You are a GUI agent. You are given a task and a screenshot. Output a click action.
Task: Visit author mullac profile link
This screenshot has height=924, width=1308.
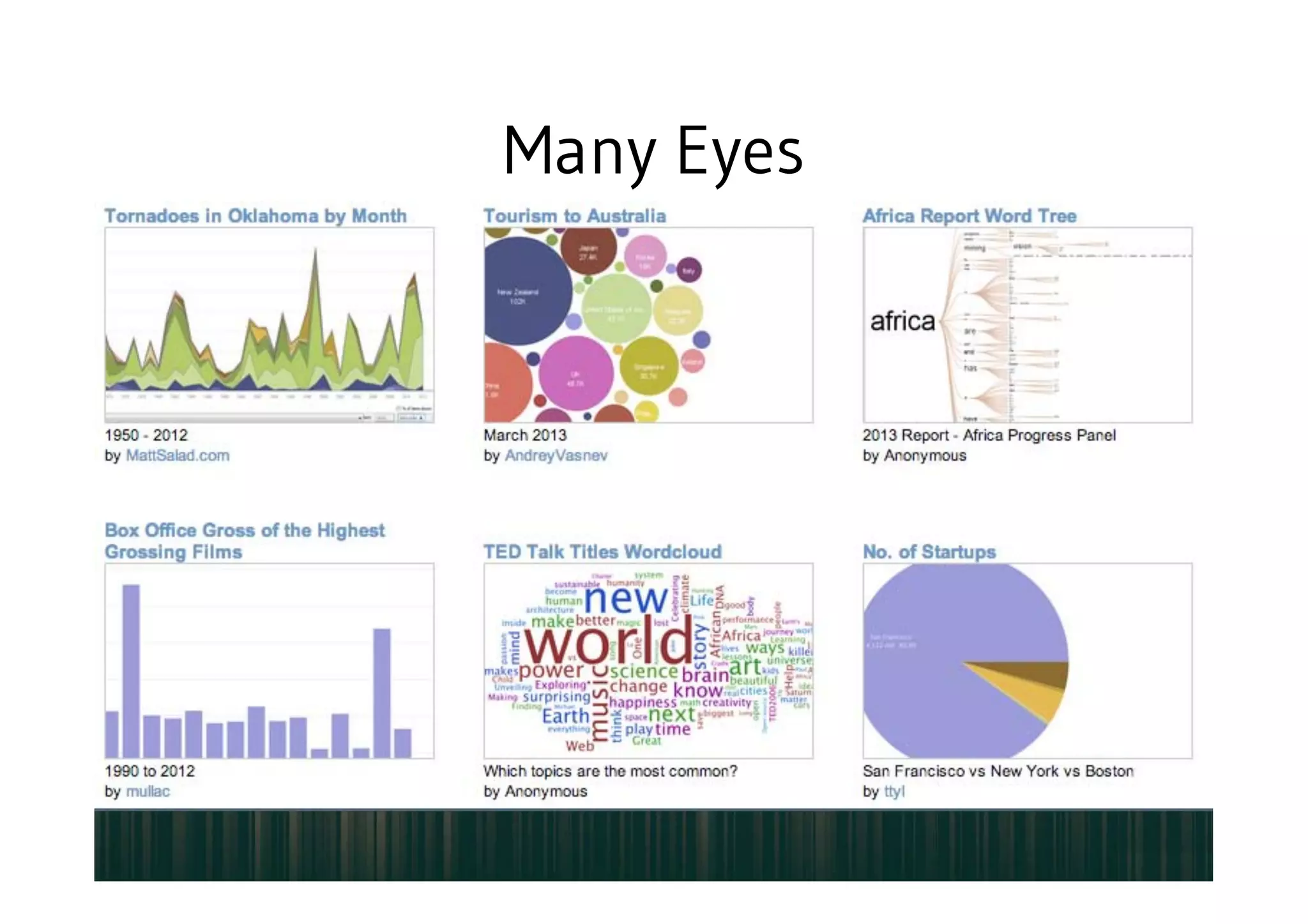[x=148, y=791]
